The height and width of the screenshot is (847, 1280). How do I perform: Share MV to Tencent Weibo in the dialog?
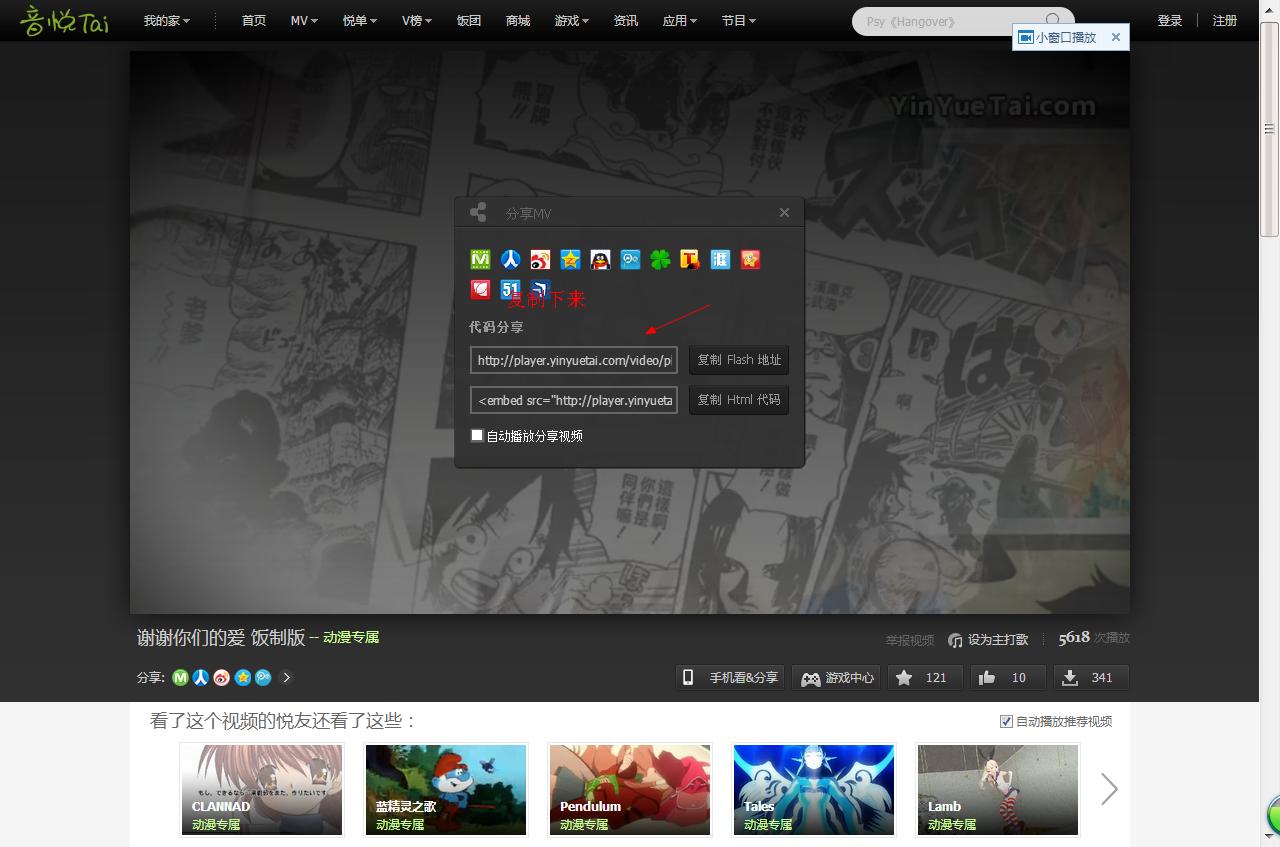pos(630,260)
